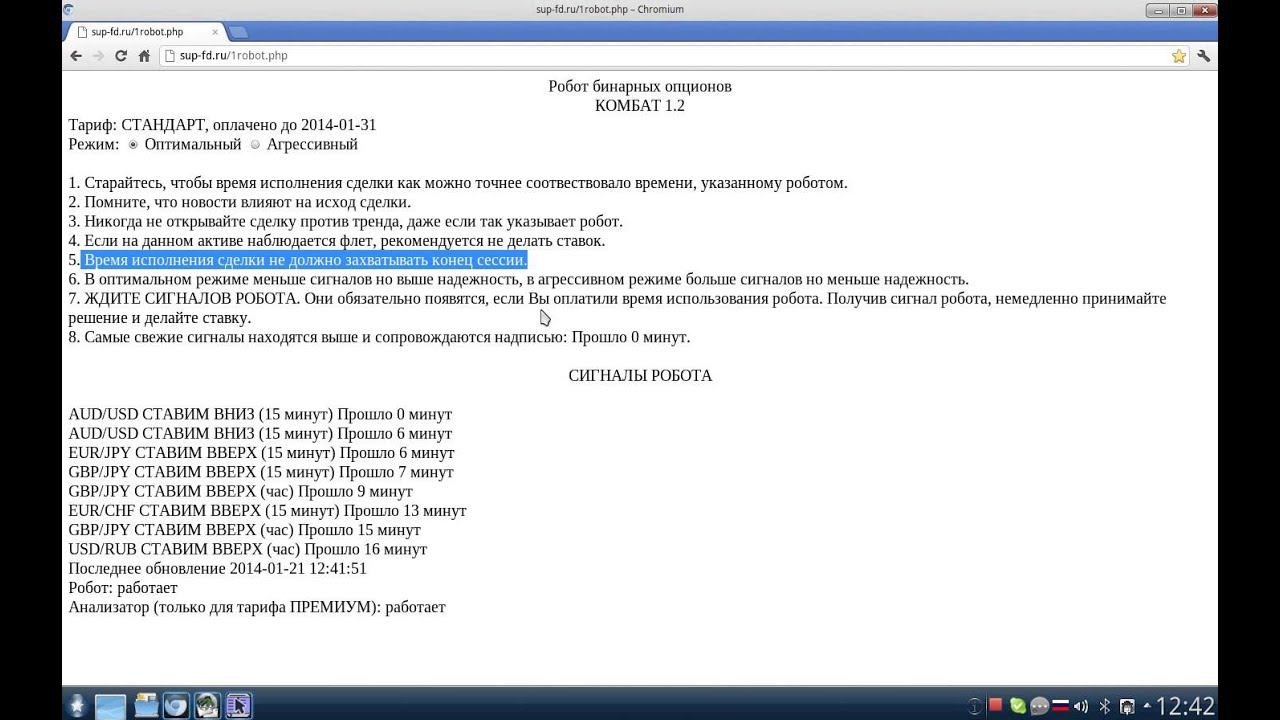Click 'GBP/JPY СТАВИМ ВВЕРХ (час) Прошло 9 минут'
This screenshot has width=1280, height=720.
[240, 491]
